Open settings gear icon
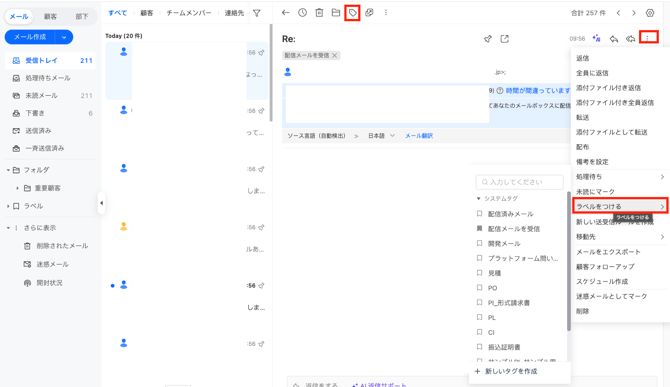 pos(650,13)
